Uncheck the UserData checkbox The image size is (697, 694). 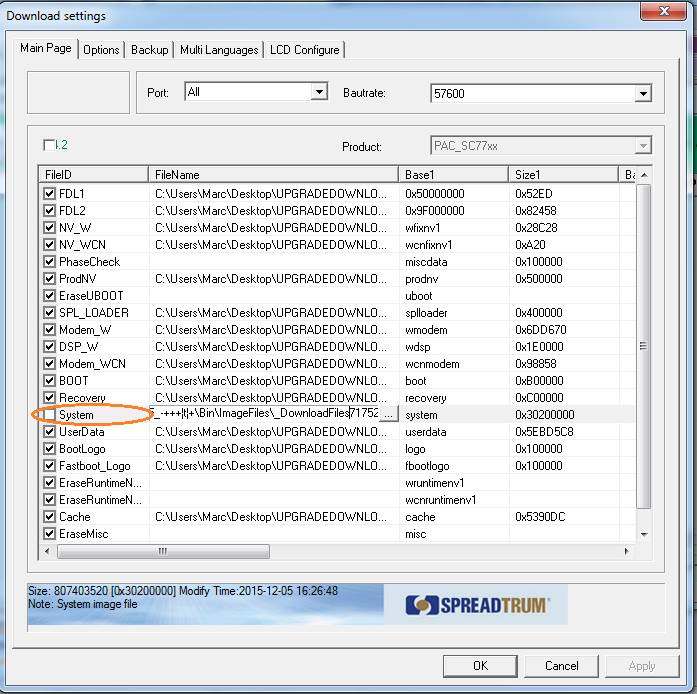pyautogui.click(x=49, y=432)
